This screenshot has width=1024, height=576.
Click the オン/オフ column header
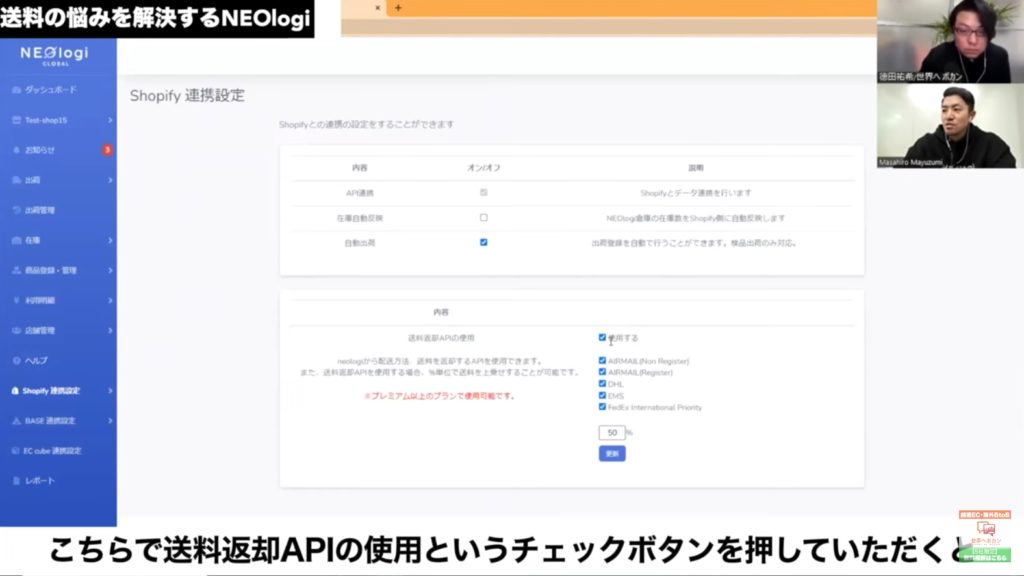tap(483, 168)
